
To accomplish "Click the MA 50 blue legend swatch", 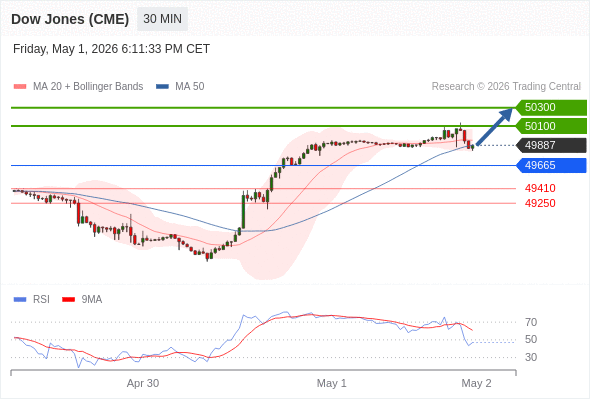I will pos(162,87).
